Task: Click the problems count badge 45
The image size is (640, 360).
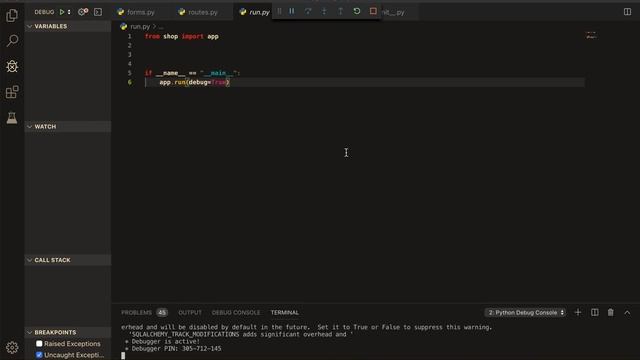Action: click(162, 313)
